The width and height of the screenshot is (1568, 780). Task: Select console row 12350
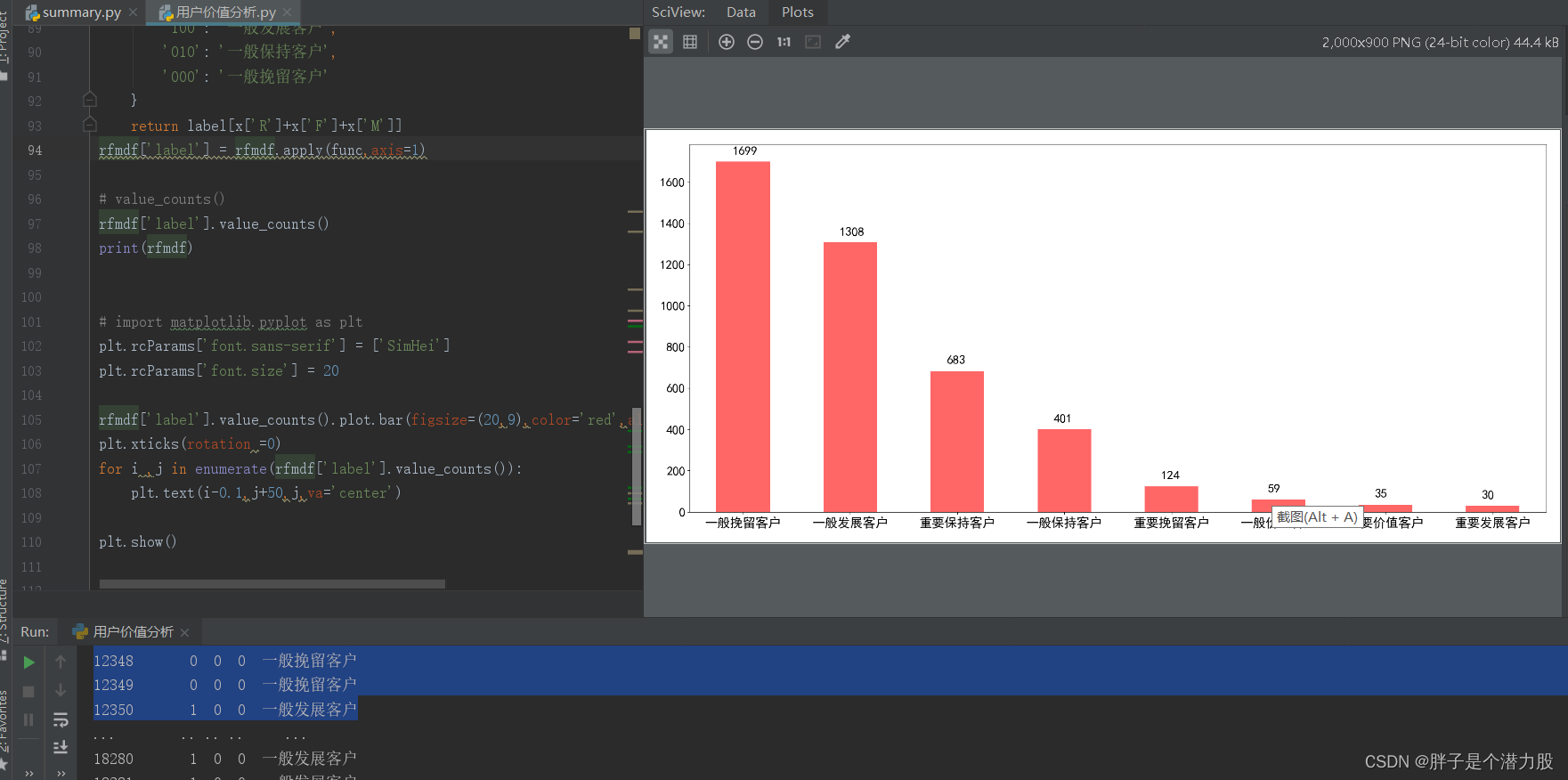pos(225,709)
